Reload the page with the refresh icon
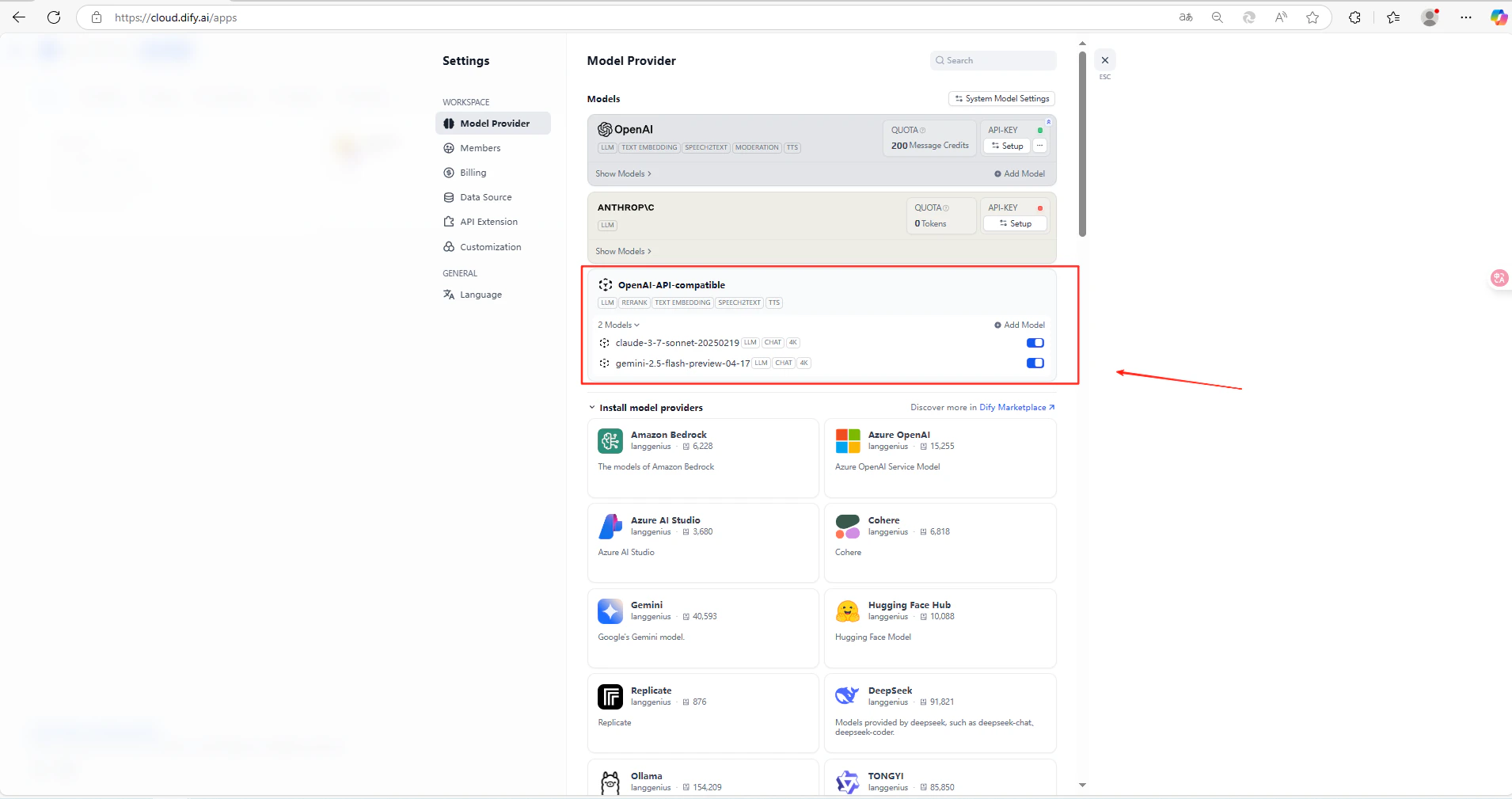 click(x=54, y=17)
